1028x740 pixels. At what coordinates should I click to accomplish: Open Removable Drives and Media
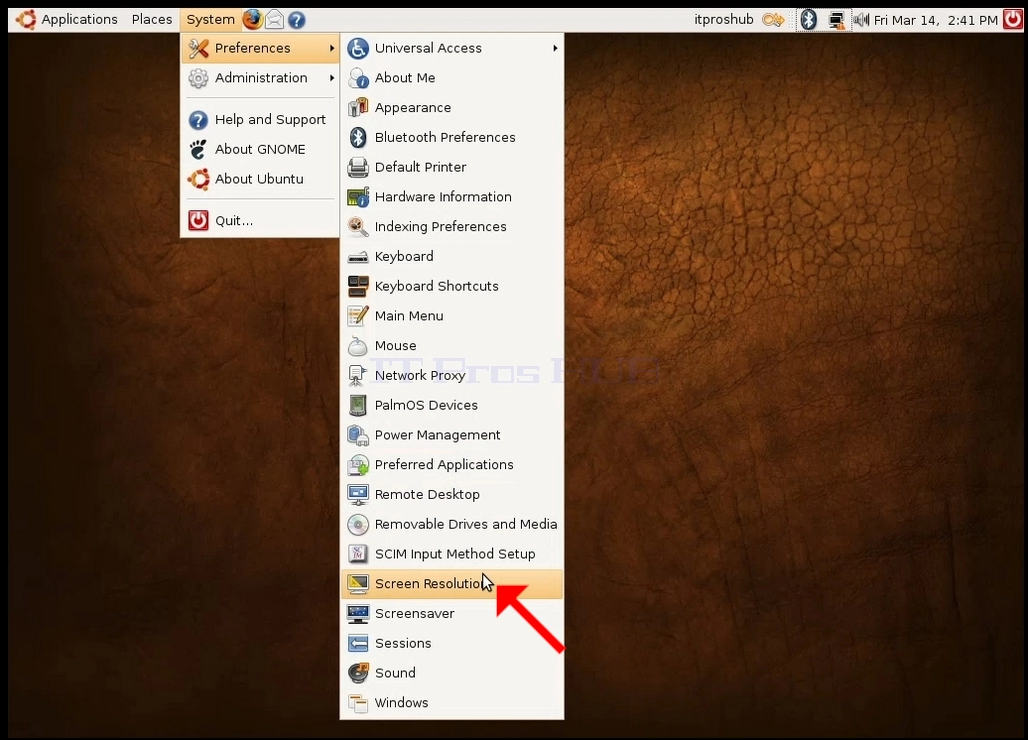[x=452, y=524]
